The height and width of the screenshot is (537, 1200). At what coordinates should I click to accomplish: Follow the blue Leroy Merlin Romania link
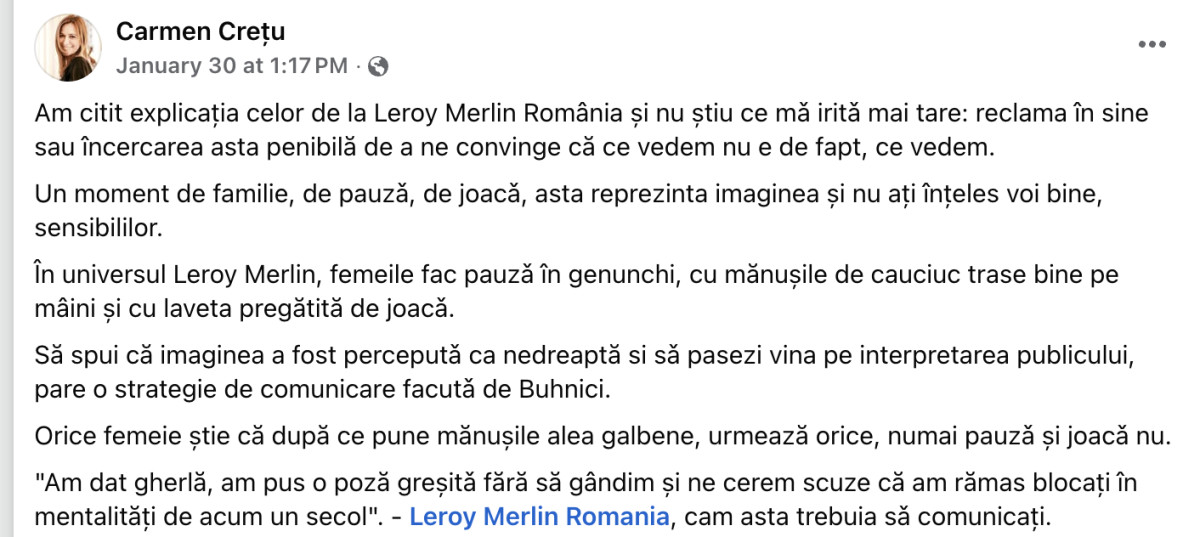pos(539,518)
